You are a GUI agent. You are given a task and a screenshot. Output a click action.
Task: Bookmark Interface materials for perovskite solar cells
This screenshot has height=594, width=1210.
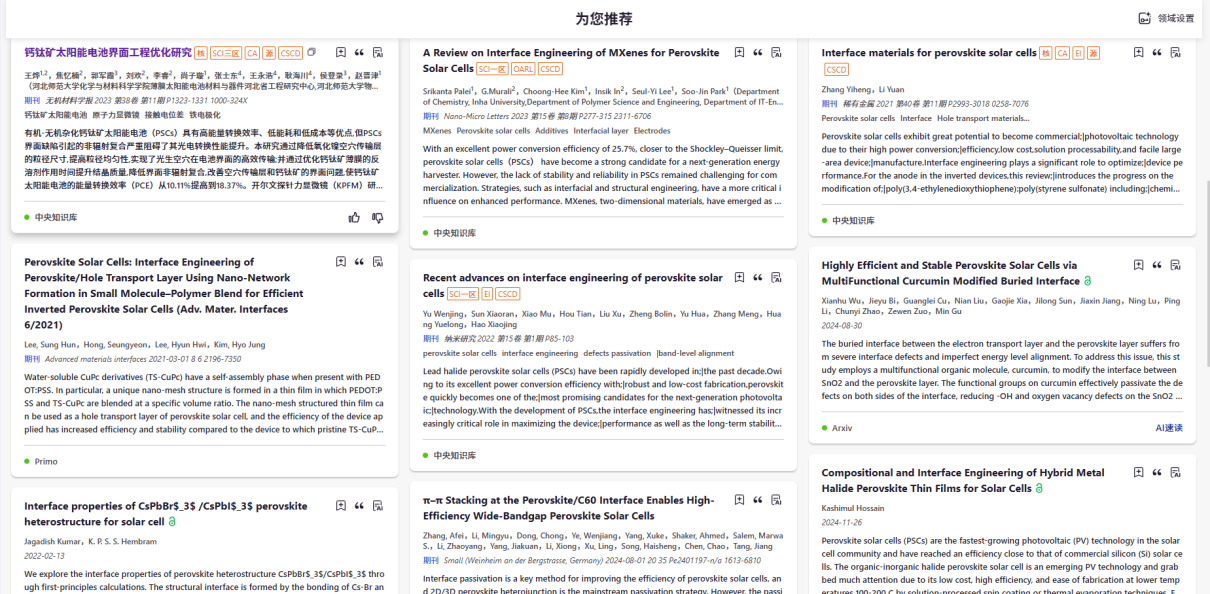(1138, 53)
